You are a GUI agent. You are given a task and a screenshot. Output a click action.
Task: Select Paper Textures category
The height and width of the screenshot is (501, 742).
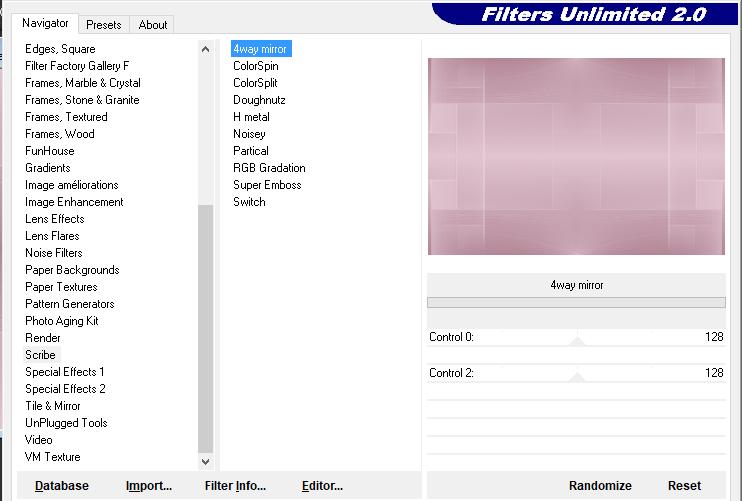pos(61,287)
